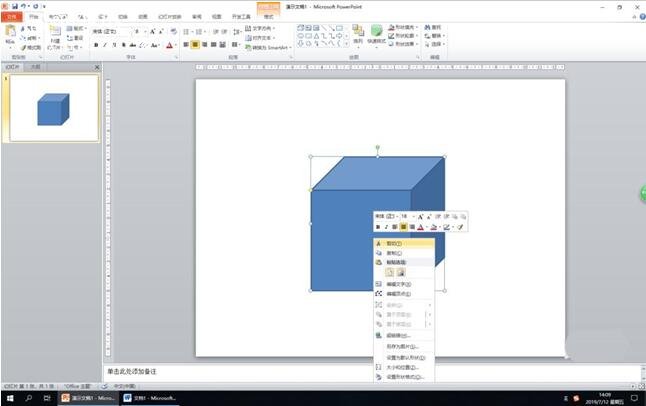Image resolution: width=646 pixels, height=406 pixels.
Task: Click the green Quick Styles (快速样式) icon
Action: [x=376, y=31]
